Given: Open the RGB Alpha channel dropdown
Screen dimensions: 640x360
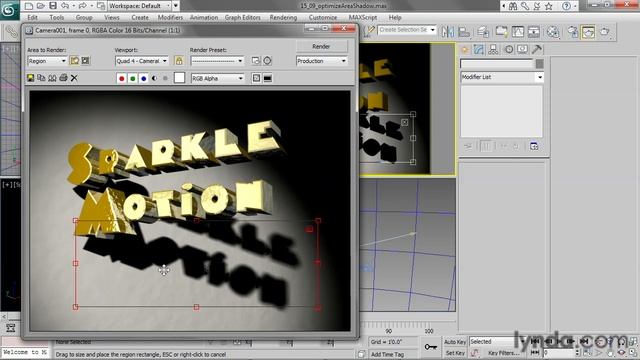Looking at the screenshot, I should [x=218, y=78].
